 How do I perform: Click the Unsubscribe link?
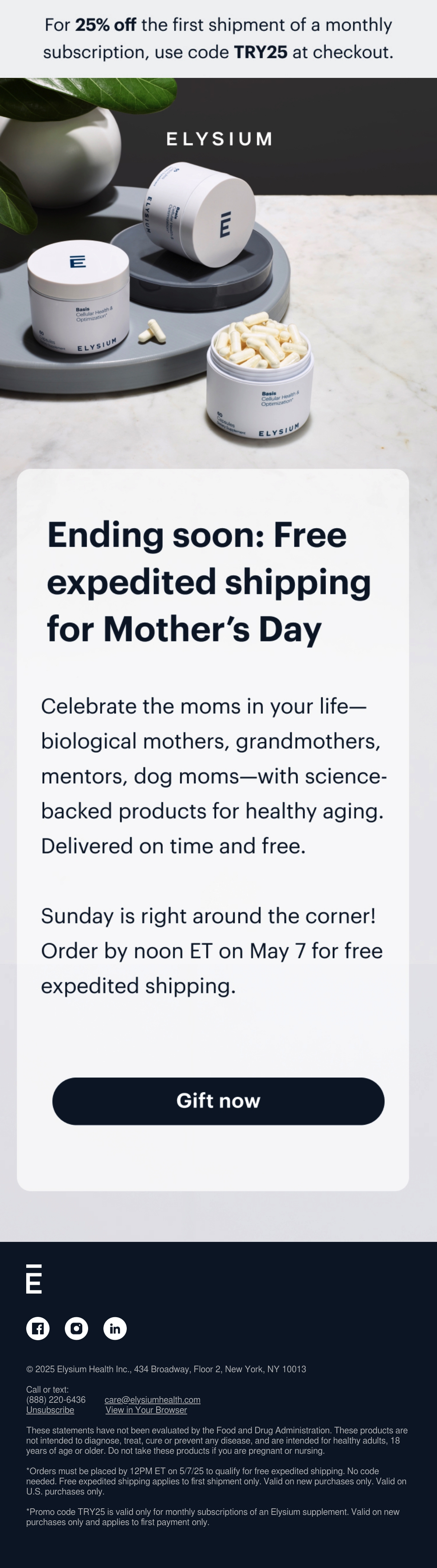point(50,1410)
